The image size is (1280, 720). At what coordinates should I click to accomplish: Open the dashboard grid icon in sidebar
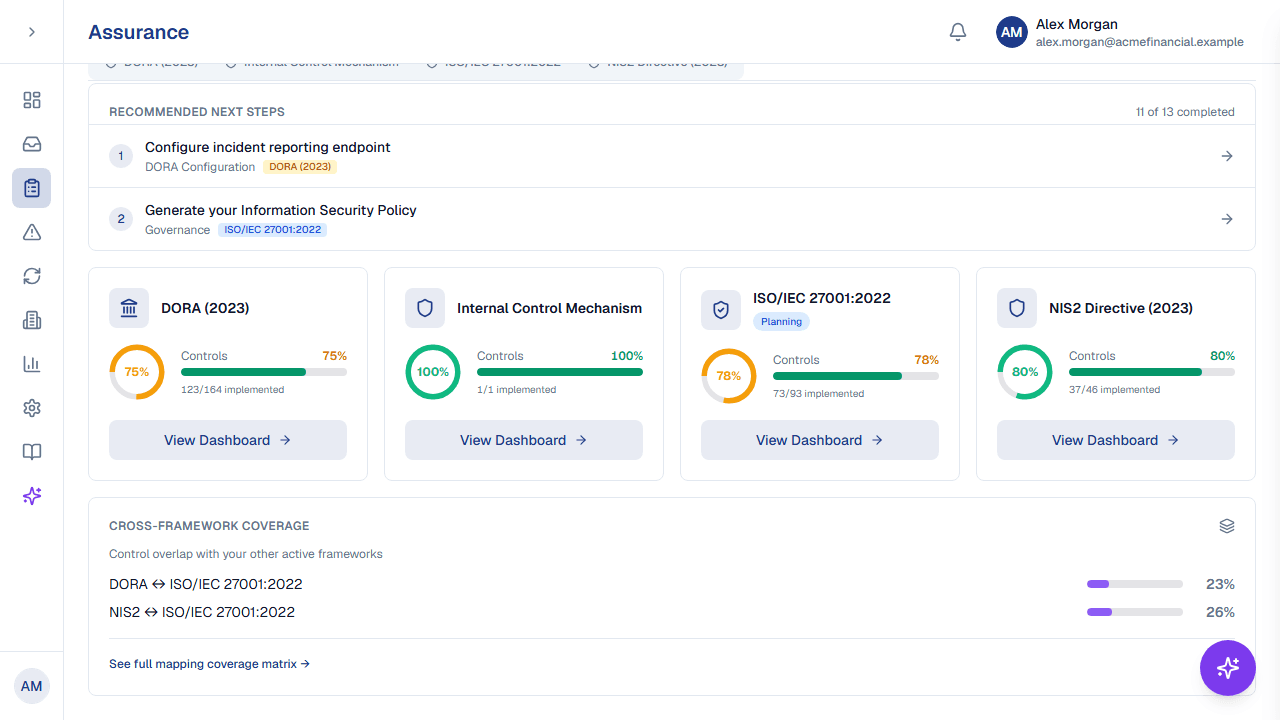32,100
